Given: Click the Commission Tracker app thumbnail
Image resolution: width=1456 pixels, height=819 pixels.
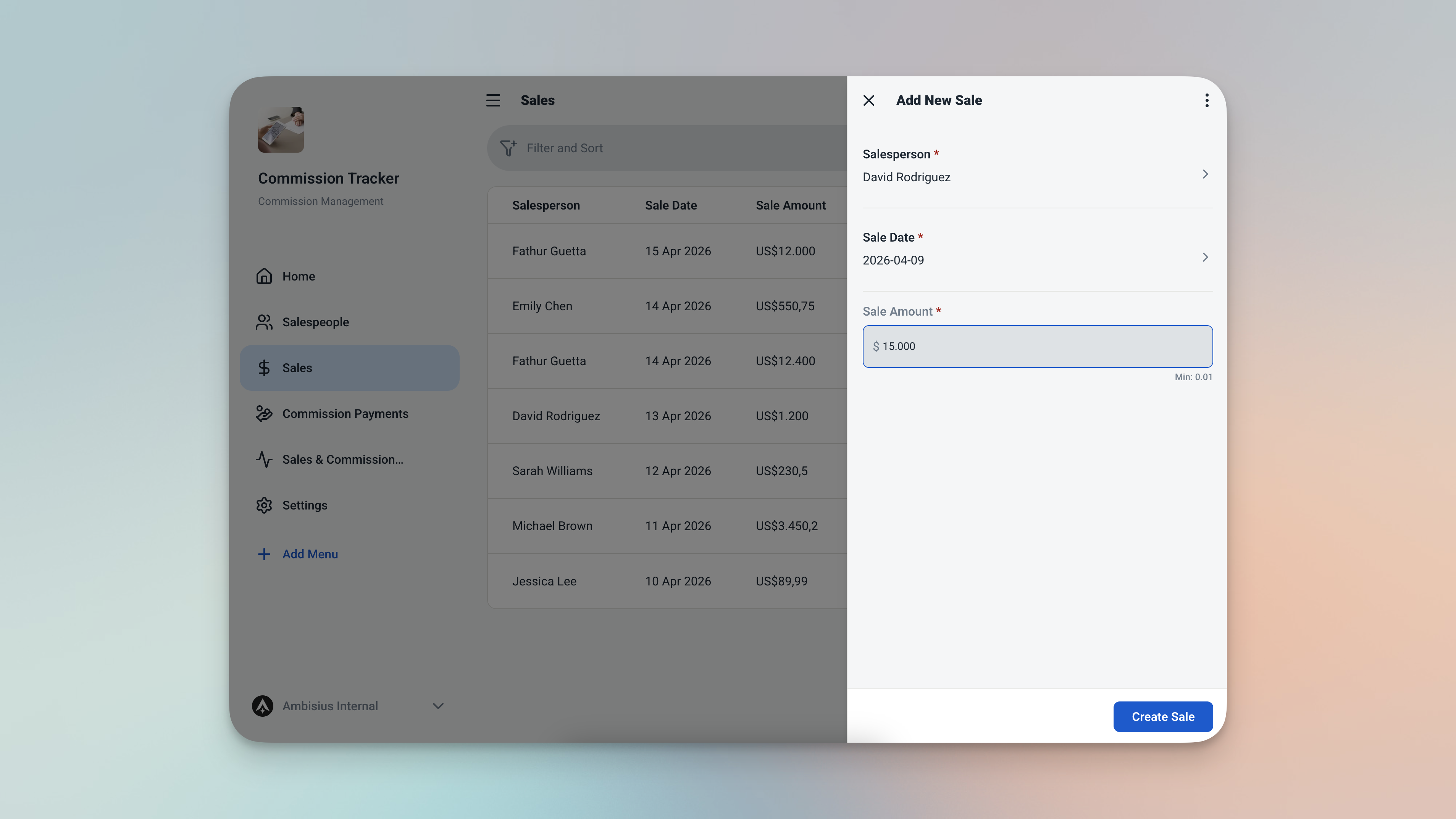Looking at the screenshot, I should (281, 129).
